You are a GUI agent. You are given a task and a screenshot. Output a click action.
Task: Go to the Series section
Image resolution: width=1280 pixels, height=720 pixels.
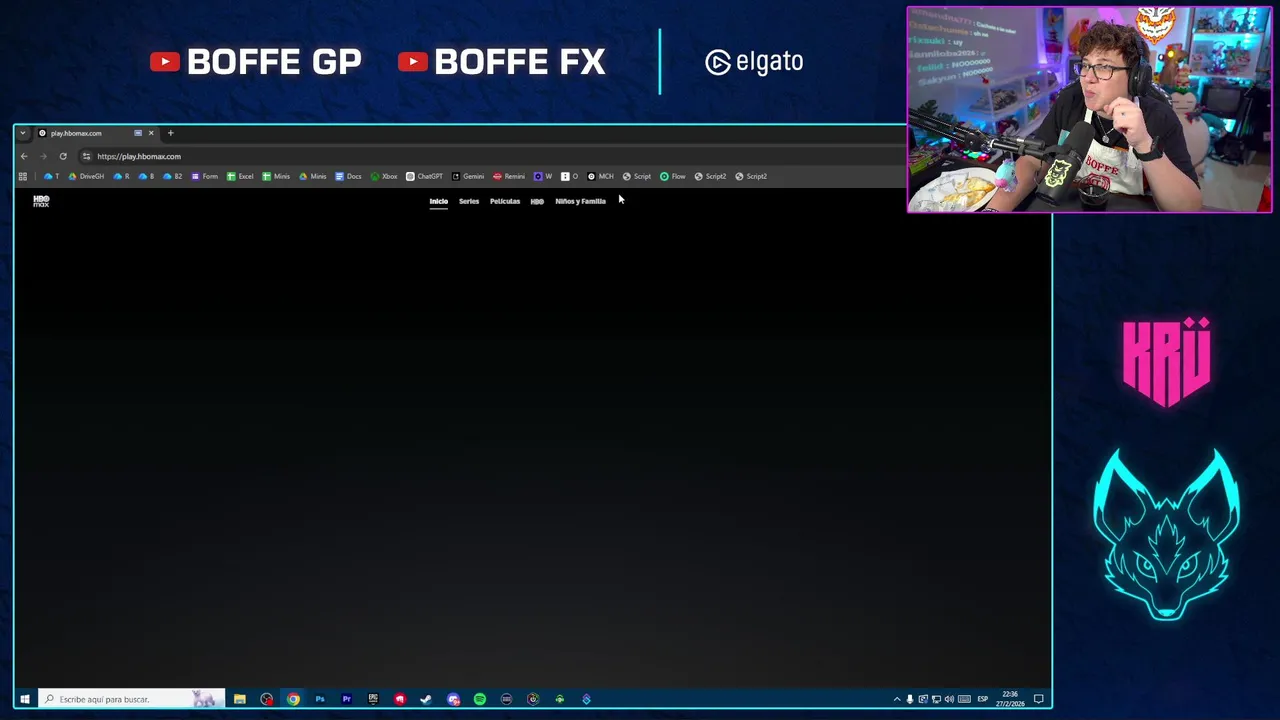pyautogui.click(x=469, y=201)
